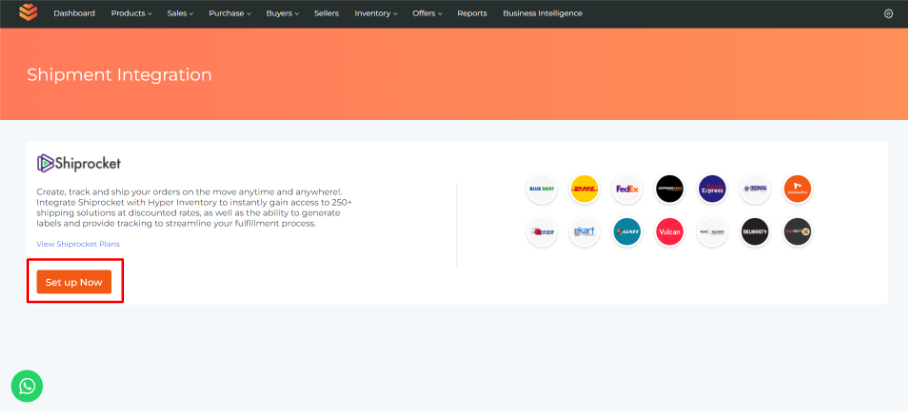Viewport: 908px width, 412px height.
Task: Open the Reports menu item
Action: point(472,13)
